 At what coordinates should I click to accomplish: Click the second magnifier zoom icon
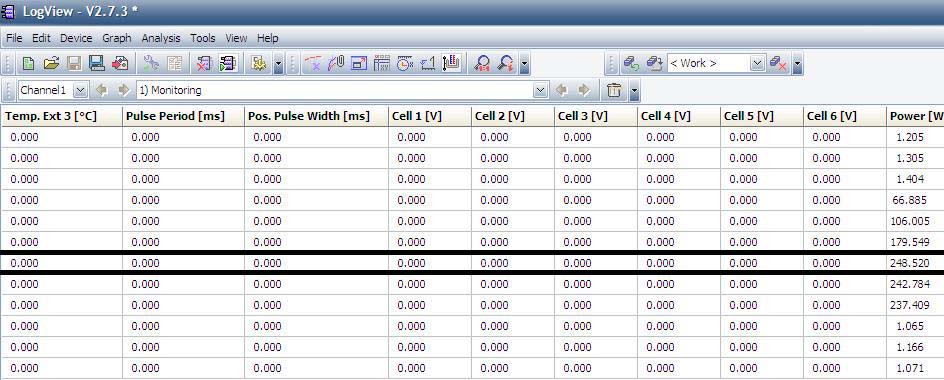click(x=506, y=63)
